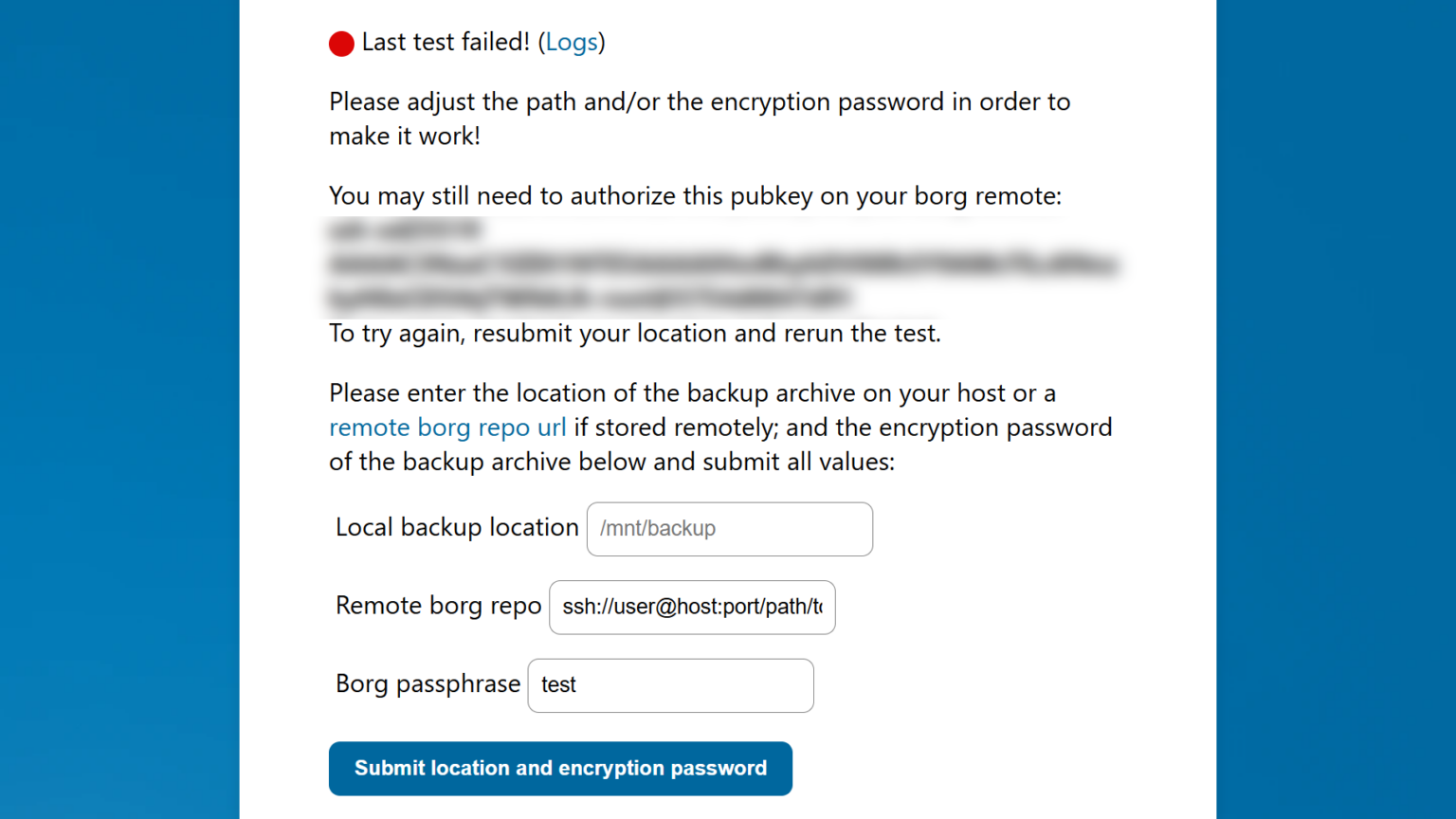Click the 'authorize this pubkey' instruction text
1456x819 pixels.
[695, 196]
